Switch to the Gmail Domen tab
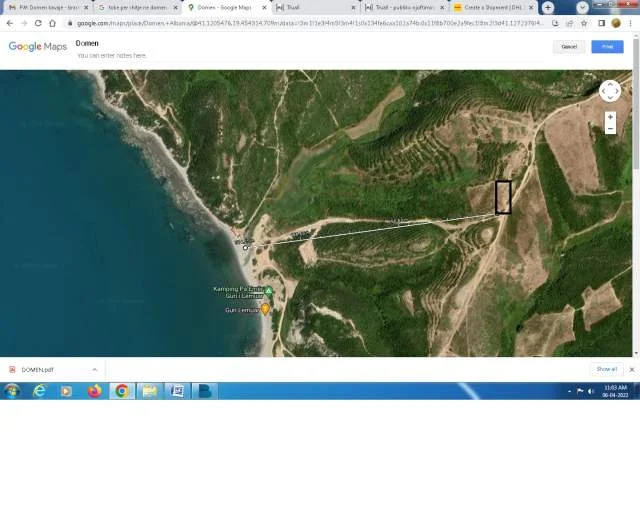 pos(45,7)
